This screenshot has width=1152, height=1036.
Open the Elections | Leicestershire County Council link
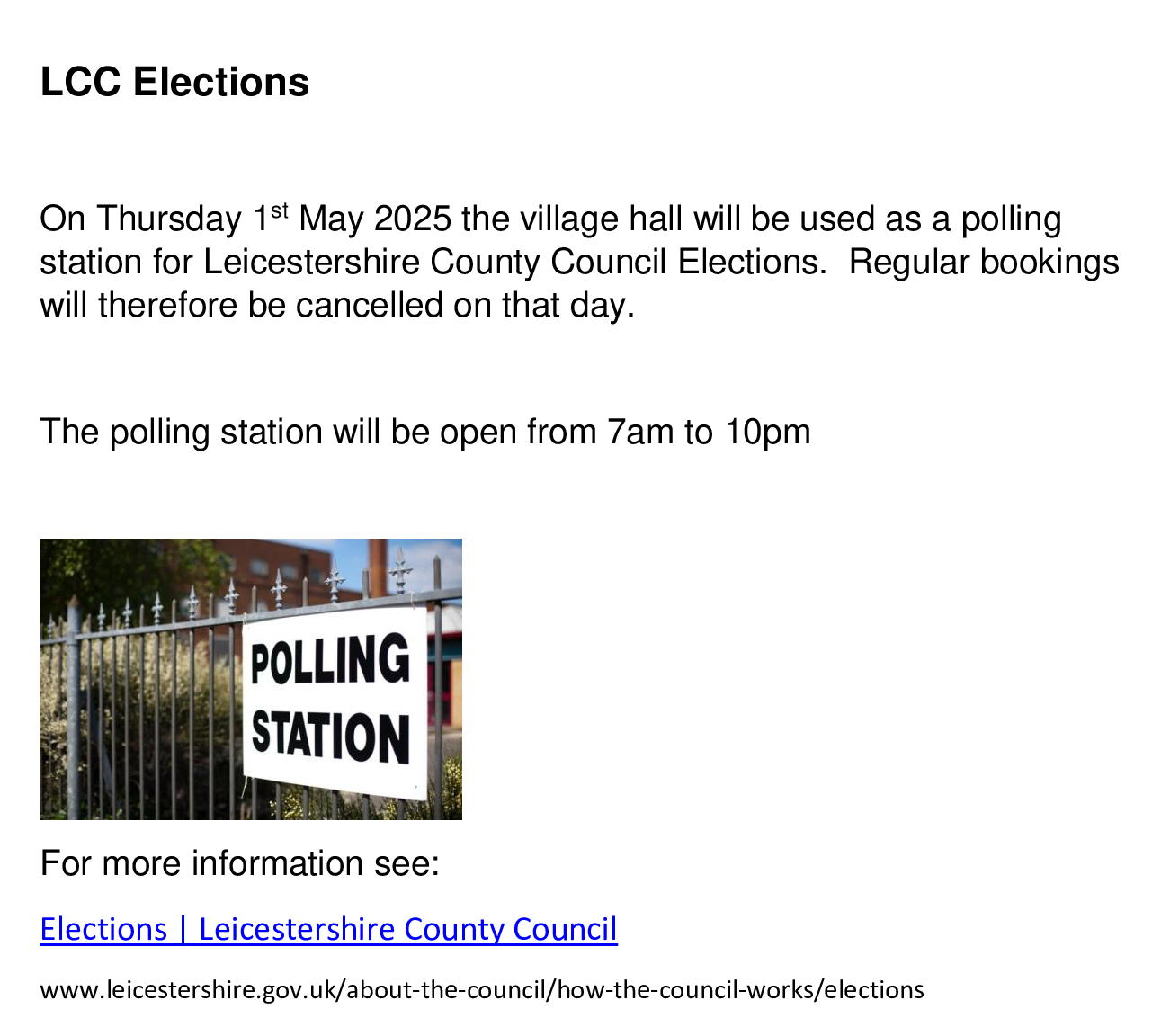pyautogui.click(x=329, y=929)
